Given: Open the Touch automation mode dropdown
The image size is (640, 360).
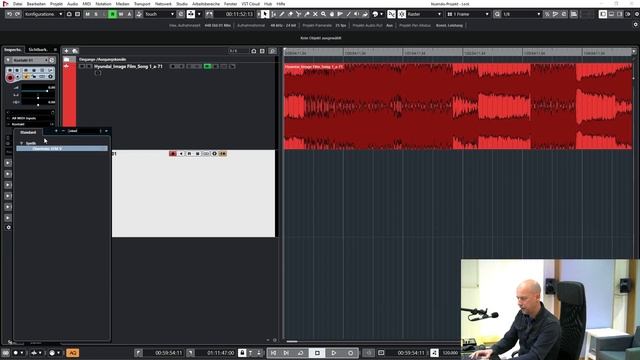Looking at the screenshot, I should pos(159,14).
